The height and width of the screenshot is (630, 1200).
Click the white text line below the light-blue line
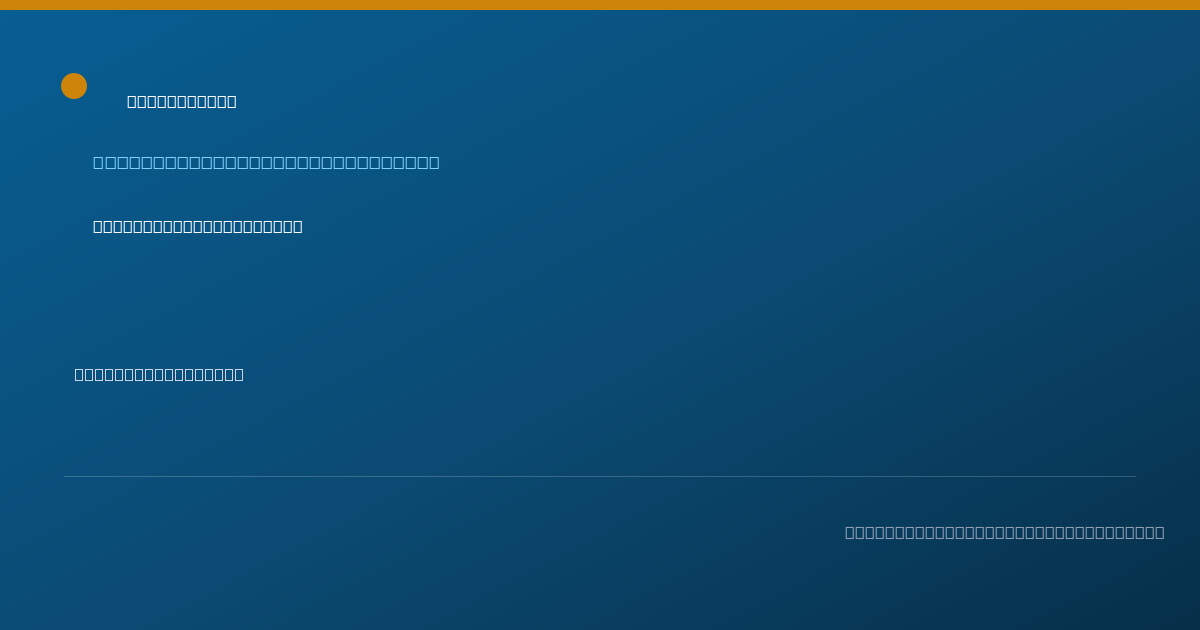[x=198, y=226]
